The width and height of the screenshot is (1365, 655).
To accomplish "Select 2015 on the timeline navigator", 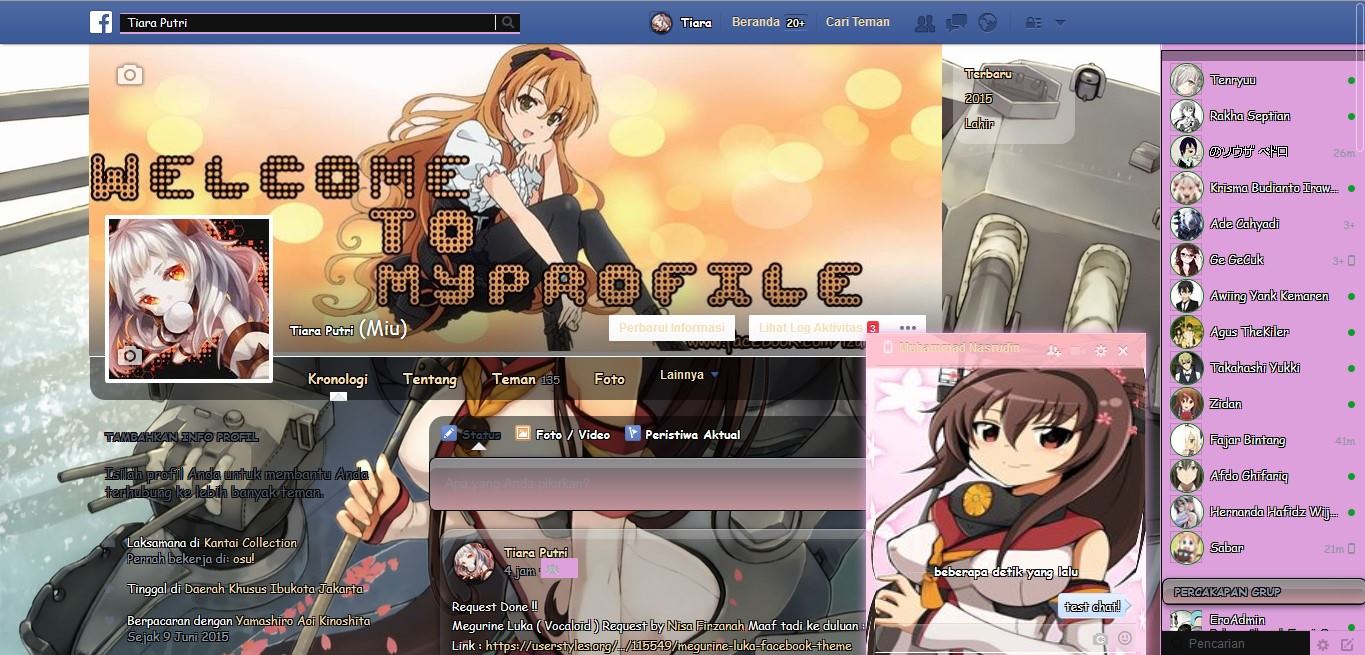I will [x=978, y=99].
